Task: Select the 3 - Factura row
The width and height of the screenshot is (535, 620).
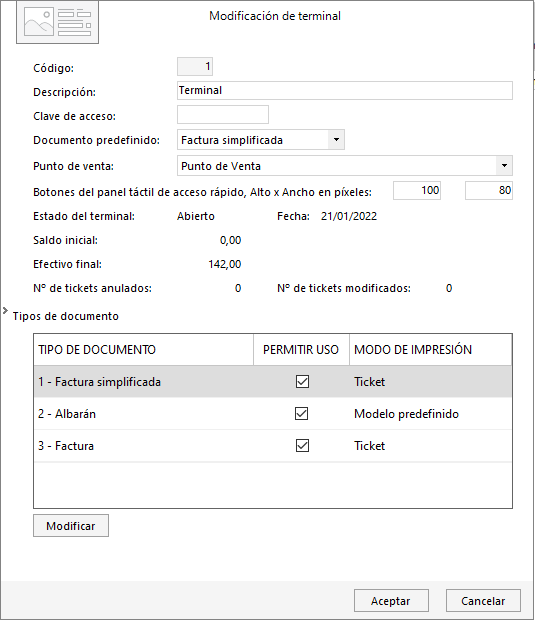Action: point(273,446)
